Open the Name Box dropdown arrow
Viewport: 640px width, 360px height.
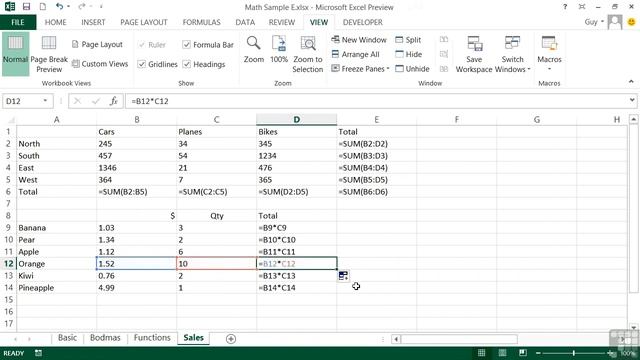tap(45, 101)
